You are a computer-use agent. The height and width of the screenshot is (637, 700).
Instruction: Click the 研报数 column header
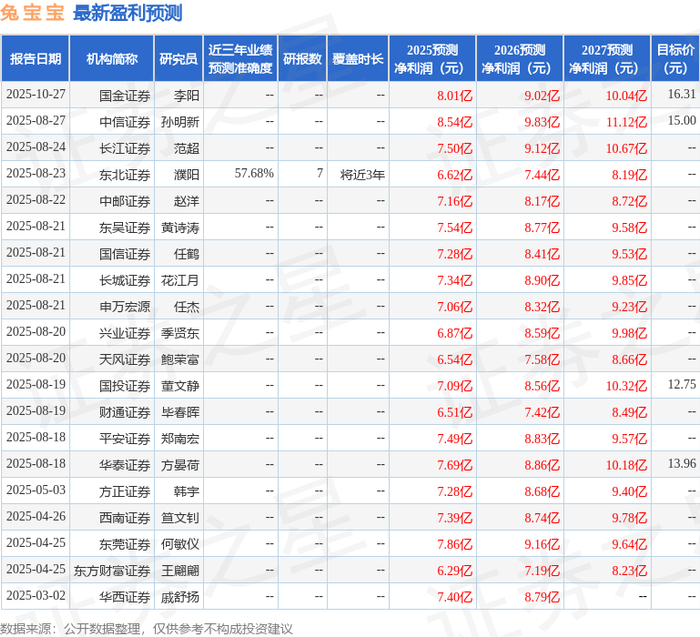pyautogui.click(x=303, y=58)
